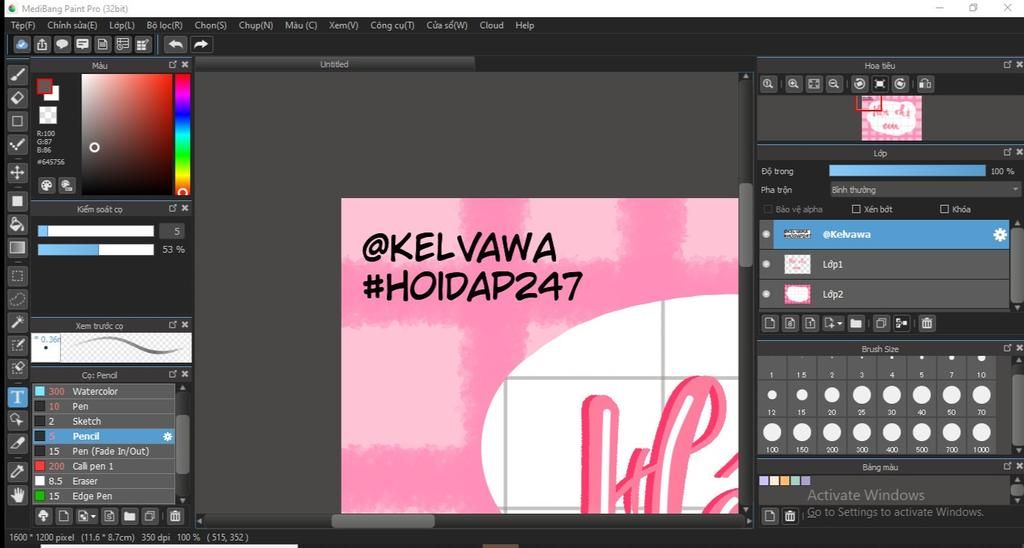This screenshot has height=548, width=1024.
Task: Click the export/share icon in top toolbar
Action: pos(42,44)
